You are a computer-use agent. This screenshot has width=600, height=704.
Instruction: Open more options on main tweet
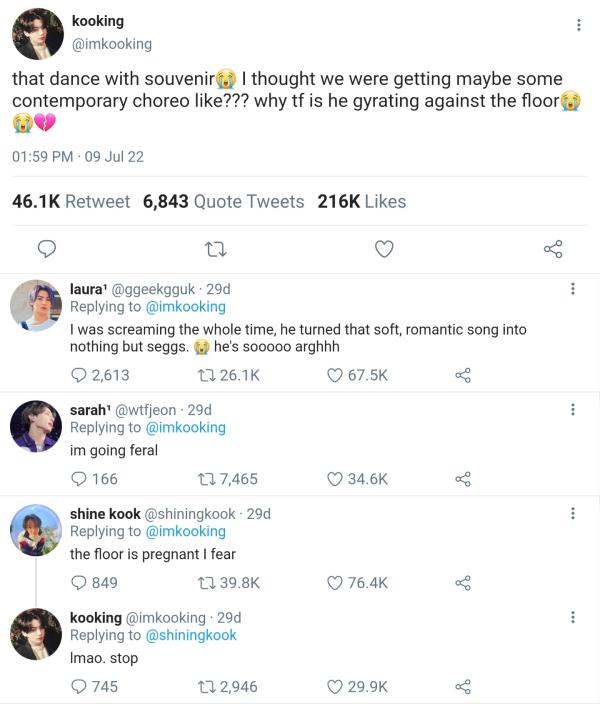(579, 25)
